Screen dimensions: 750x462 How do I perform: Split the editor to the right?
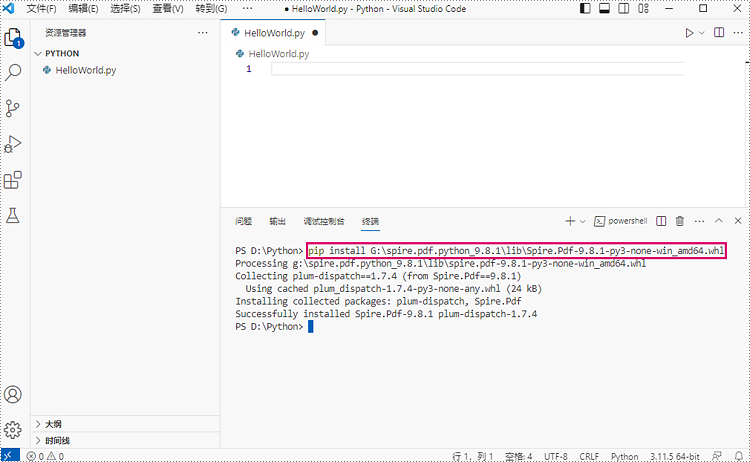click(719, 33)
